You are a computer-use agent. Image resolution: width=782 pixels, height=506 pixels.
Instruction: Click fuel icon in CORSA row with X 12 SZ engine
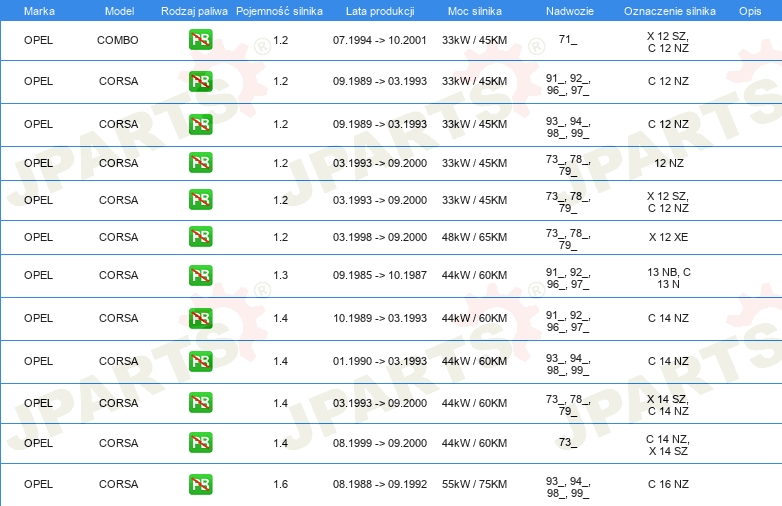click(200, 199)
